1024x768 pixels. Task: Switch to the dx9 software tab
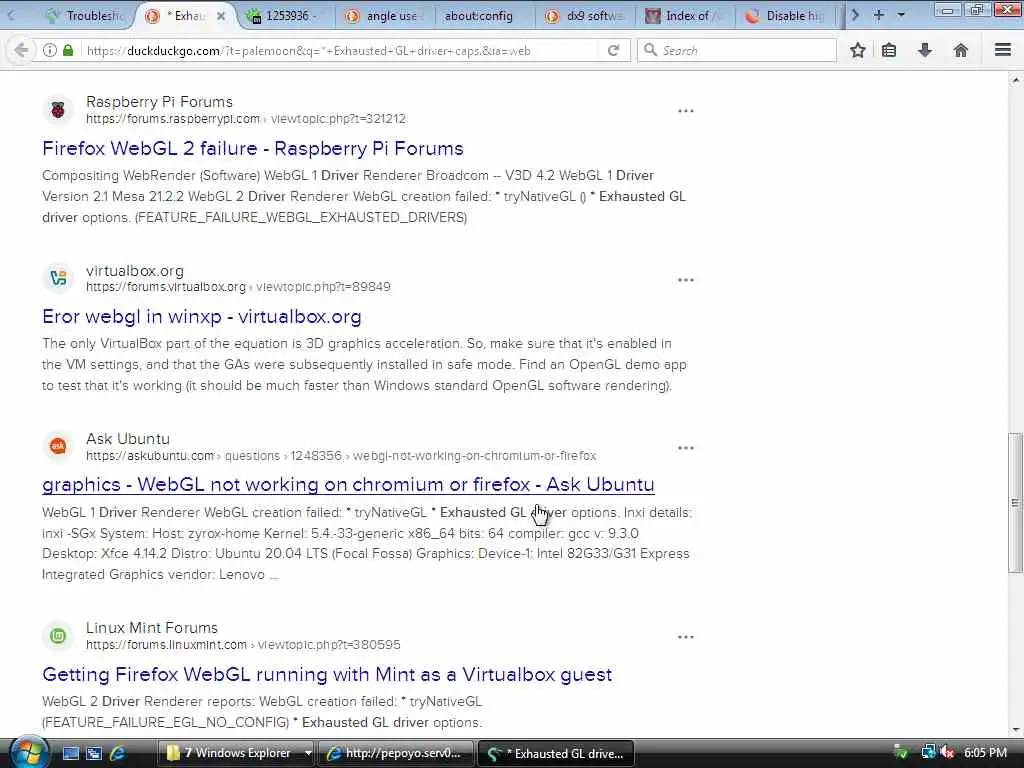586,16
